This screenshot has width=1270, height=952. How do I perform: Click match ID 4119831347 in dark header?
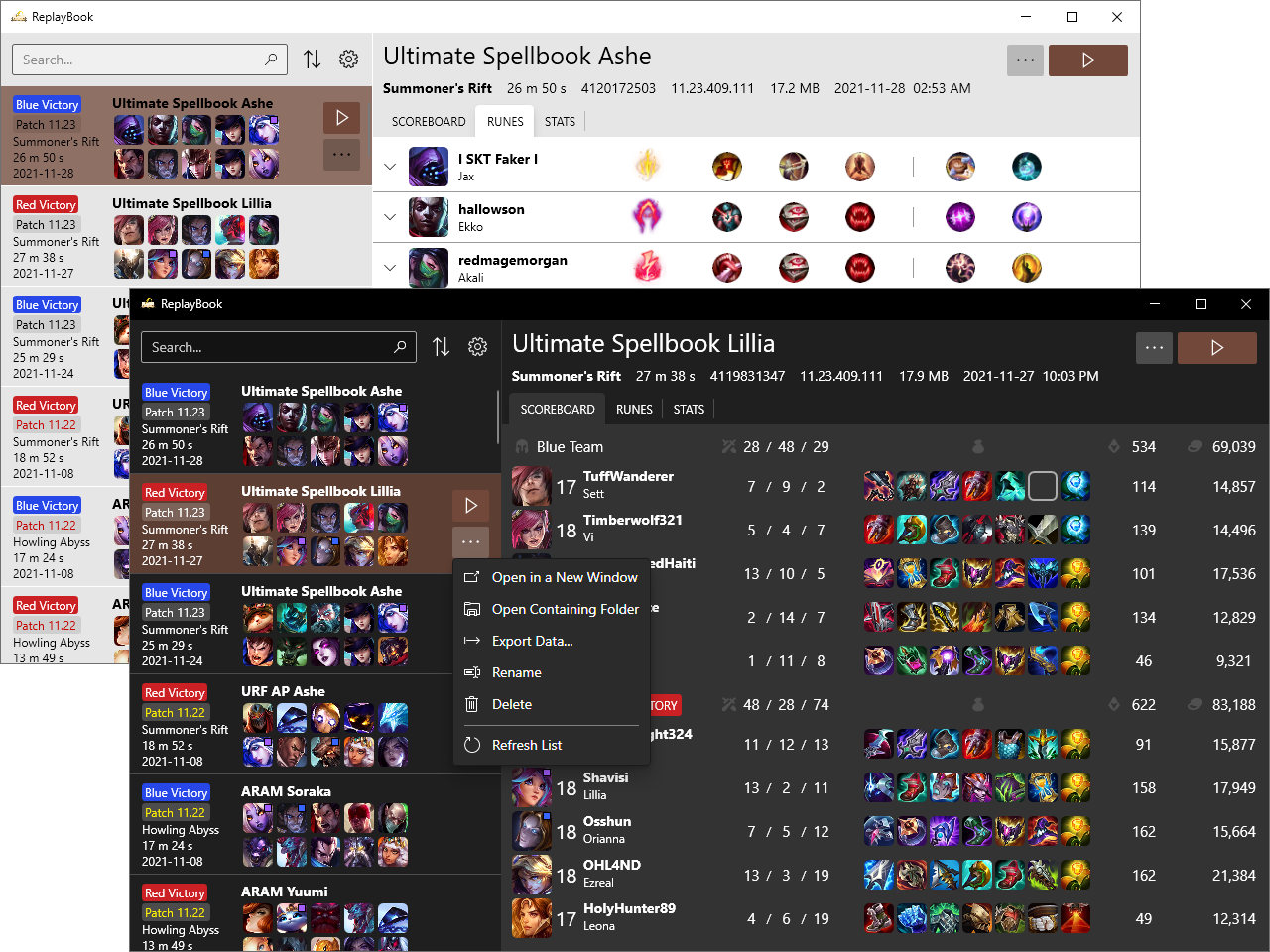tap(747, 376)
